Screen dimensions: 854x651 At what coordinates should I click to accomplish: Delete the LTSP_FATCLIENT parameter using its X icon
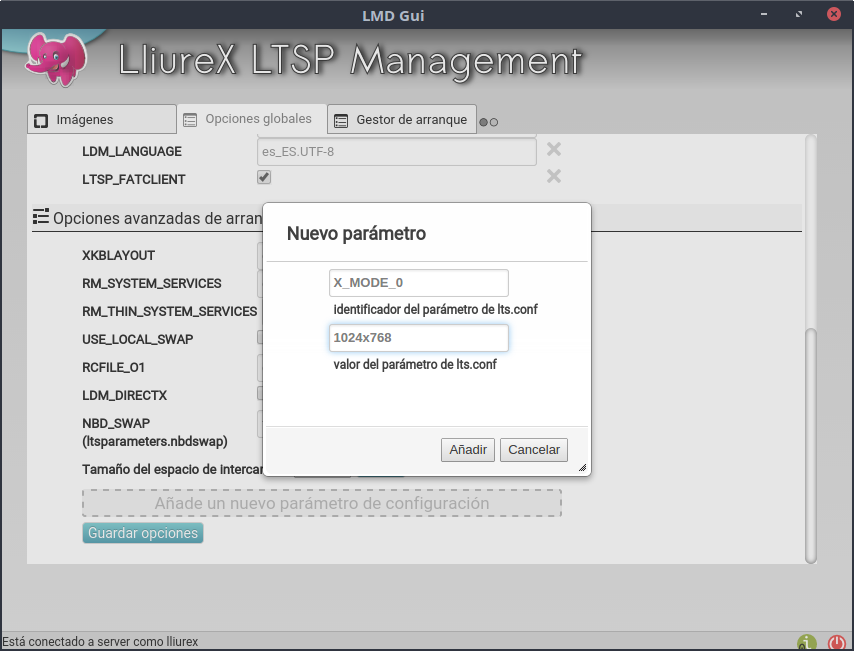(x=553, y=177)
